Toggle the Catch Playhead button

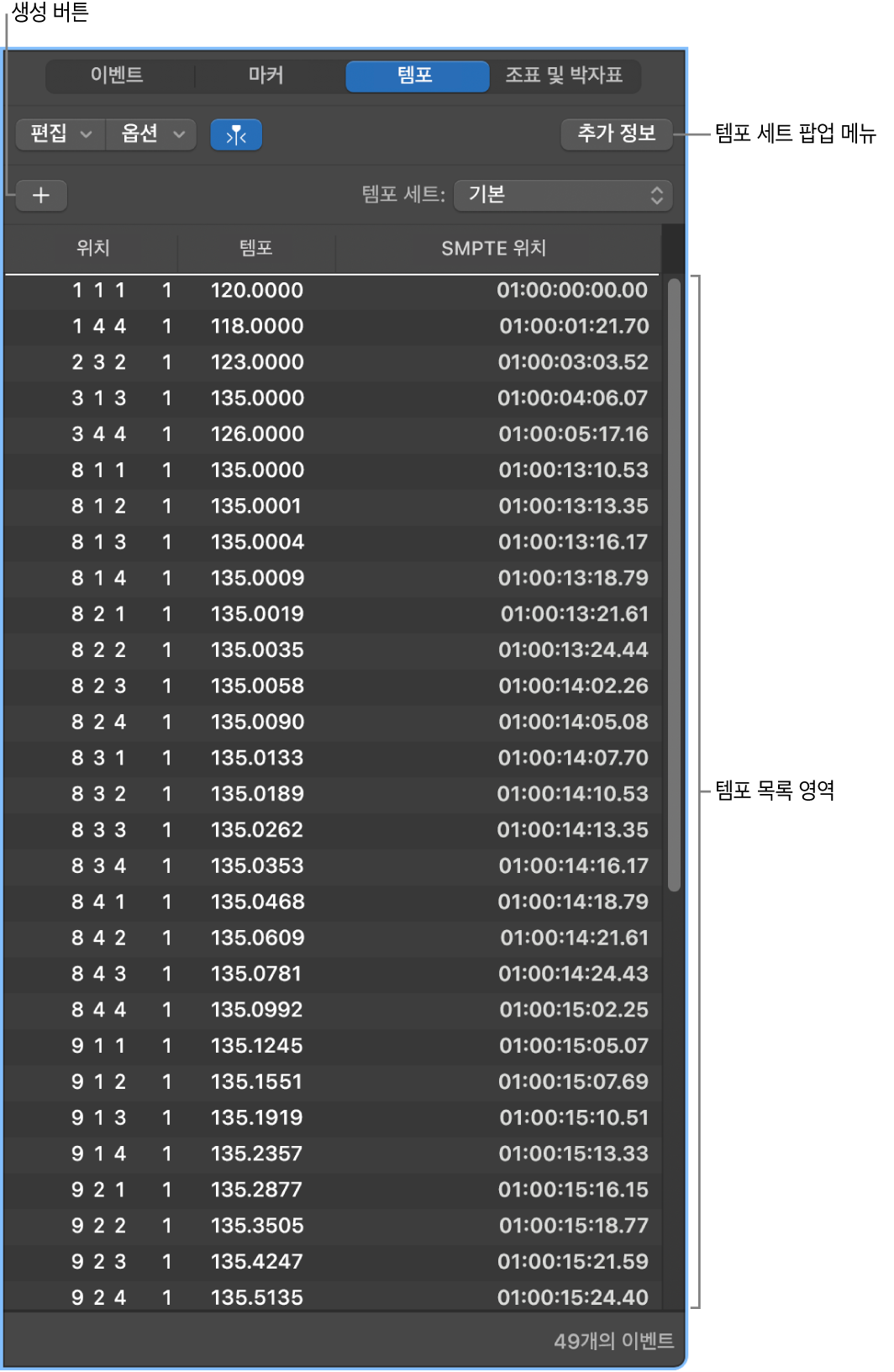coord(236,134)
